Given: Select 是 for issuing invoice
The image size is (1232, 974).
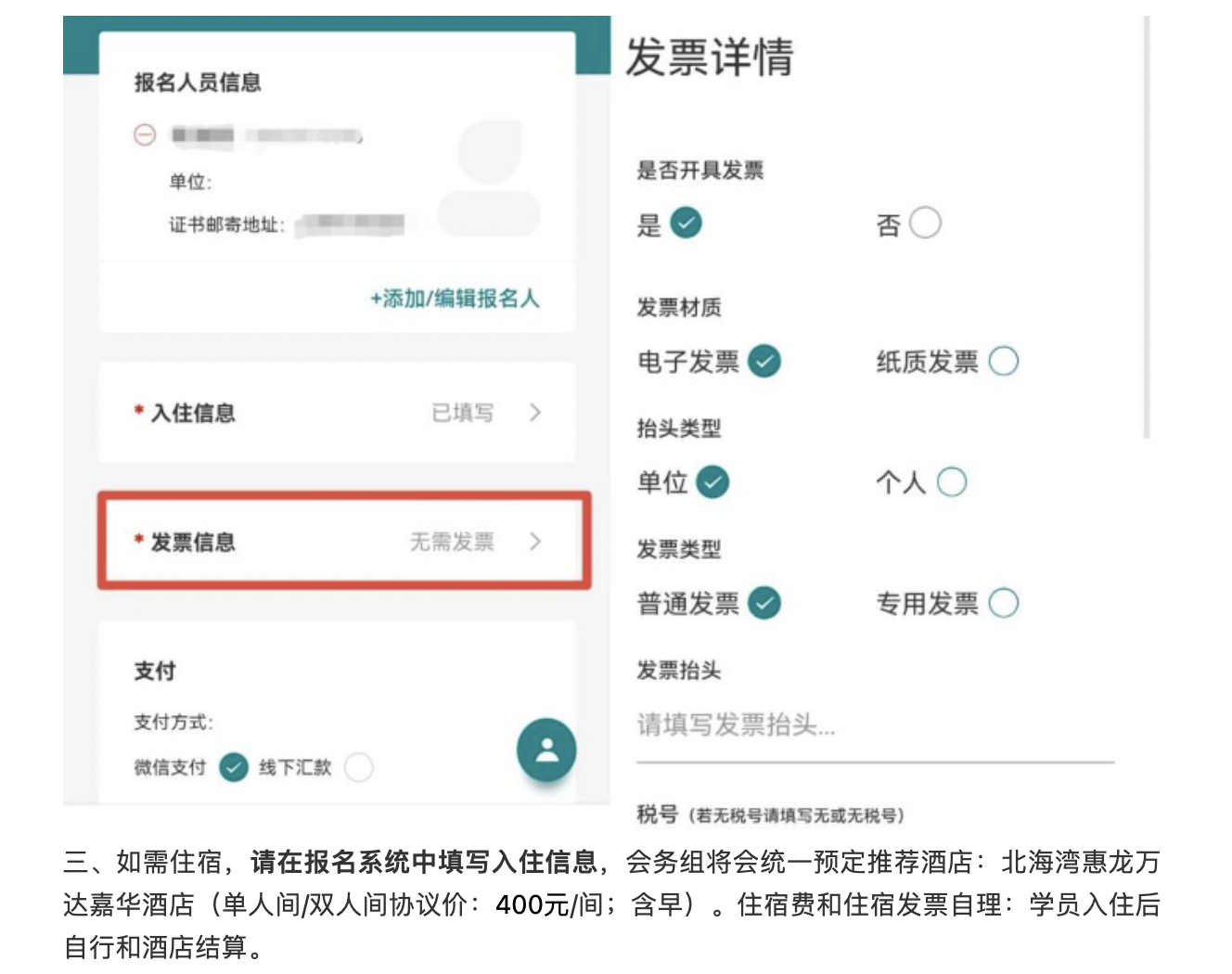Looking at the screenshot, I should (686, 223).
